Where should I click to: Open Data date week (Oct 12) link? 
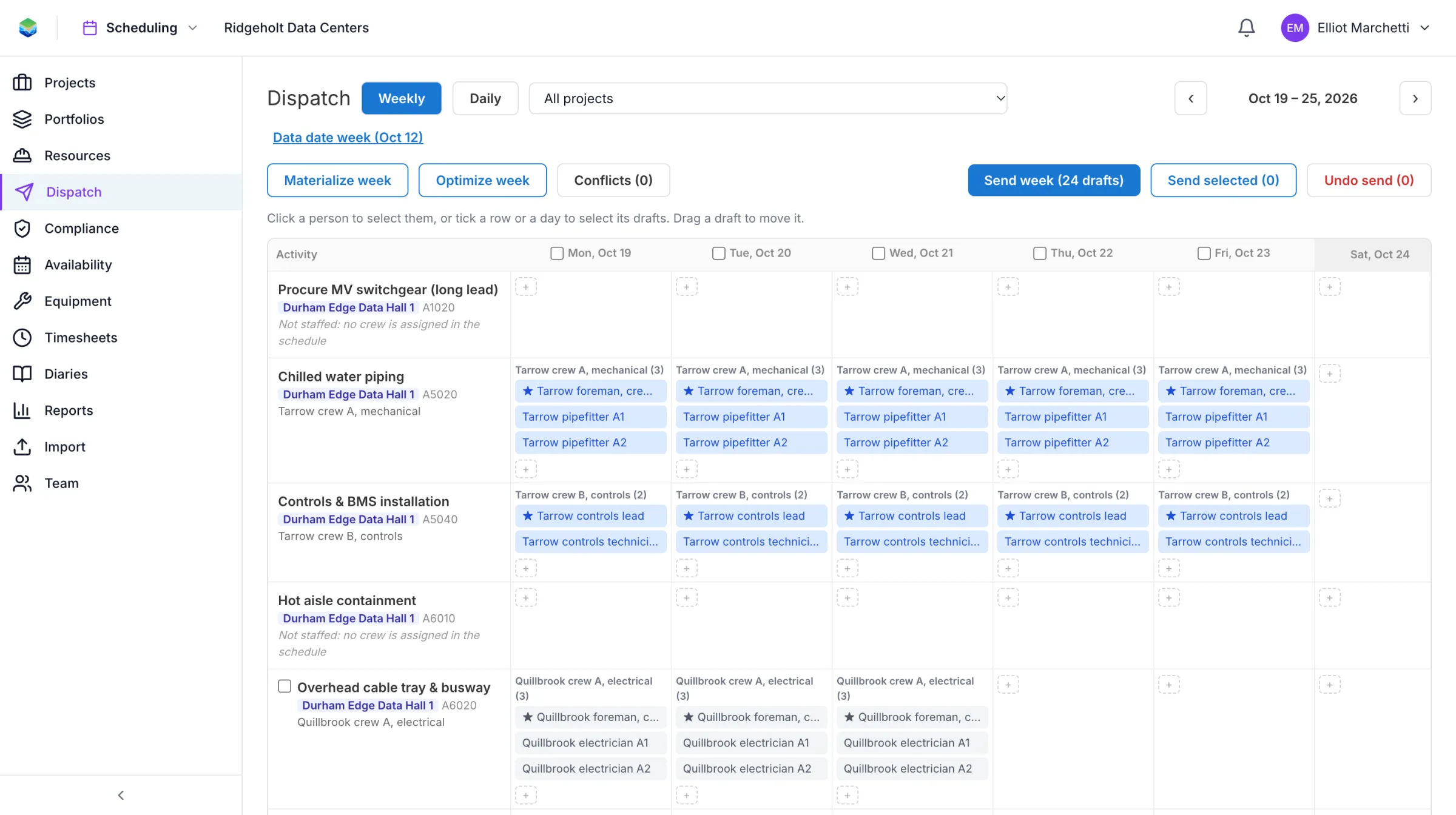(348, 137)
